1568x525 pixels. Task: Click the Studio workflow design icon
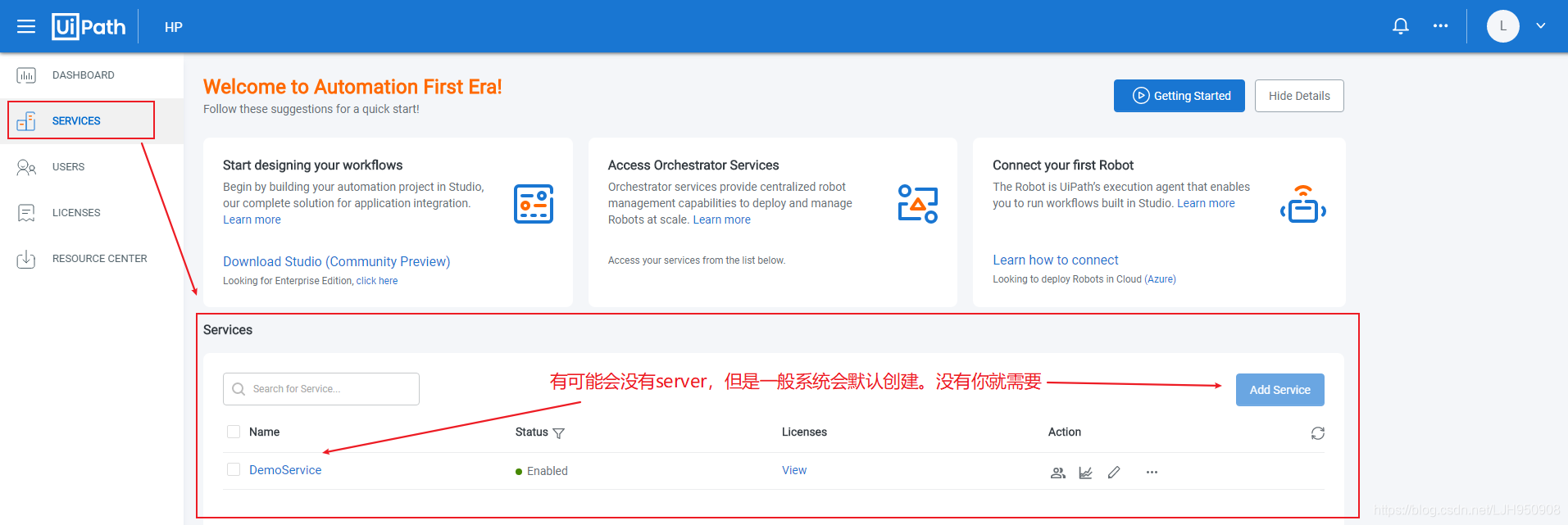click(x=534, y=204)
